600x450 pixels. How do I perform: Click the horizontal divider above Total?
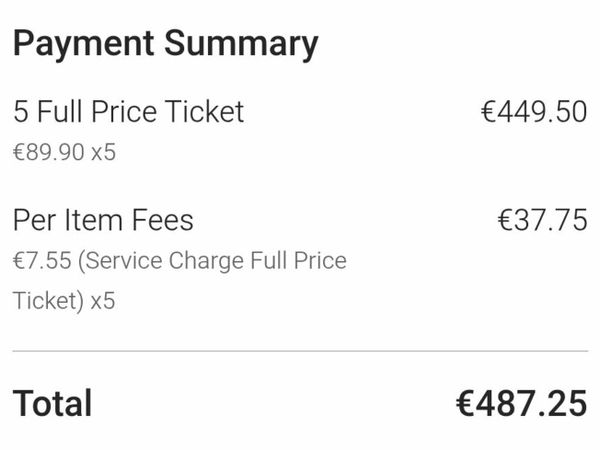(300, 351)
